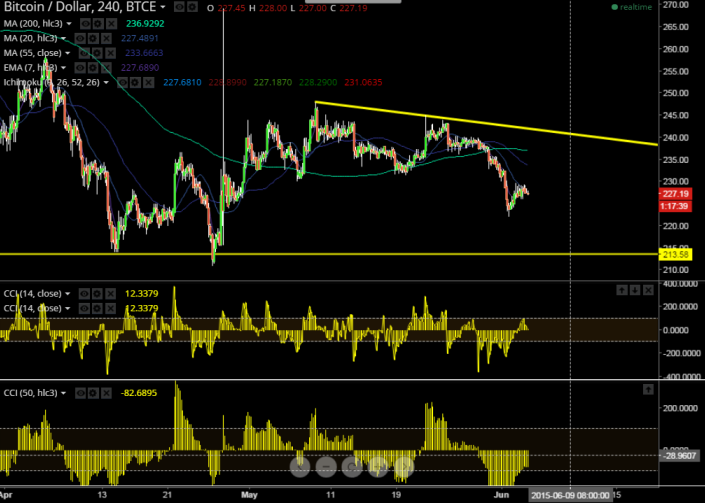Viewport: 705px width, 503px height.
Task: Open settings gear for the Ichimoku indicator
Action: pos(135,83)
